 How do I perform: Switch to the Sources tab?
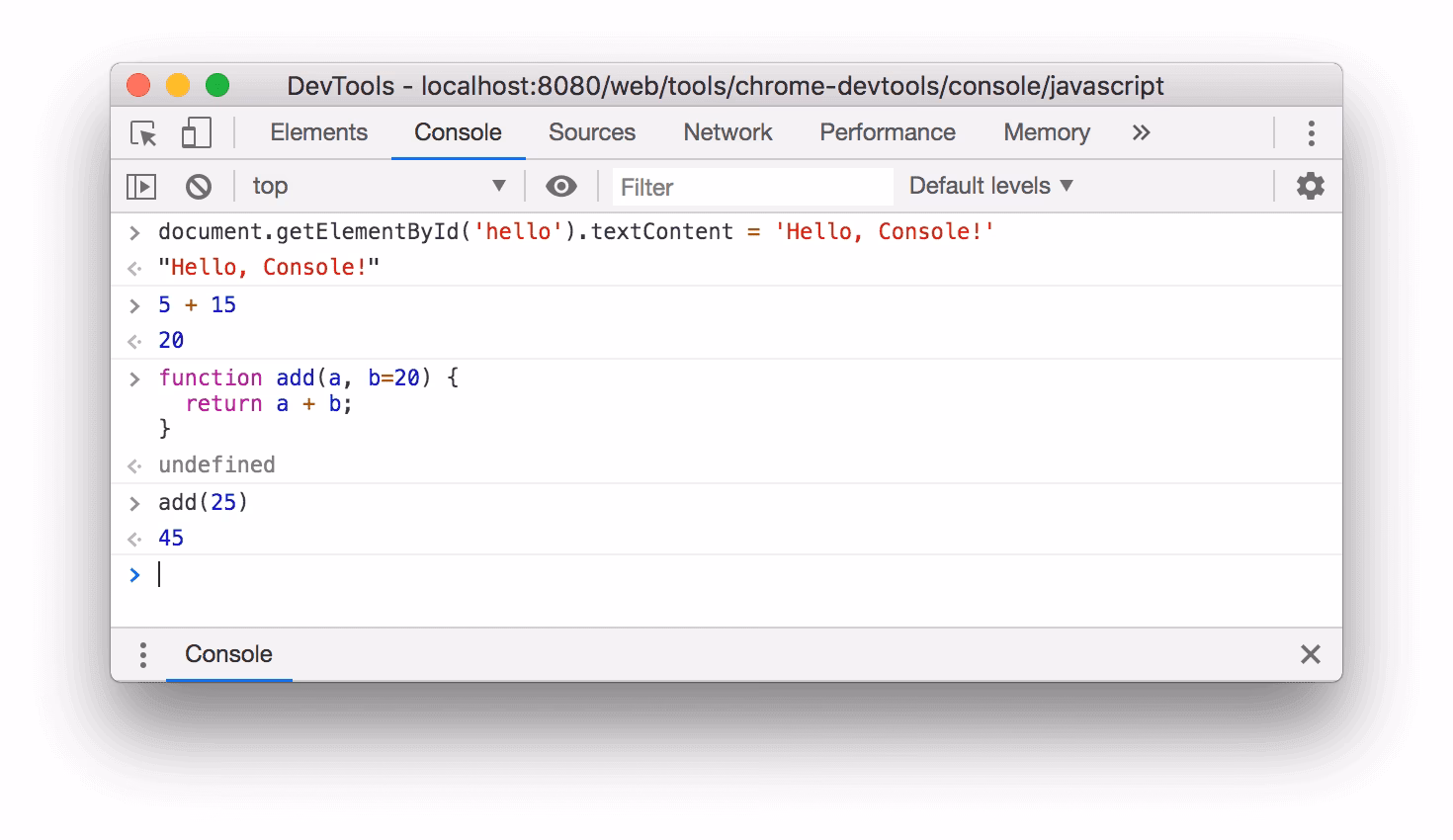592,132
